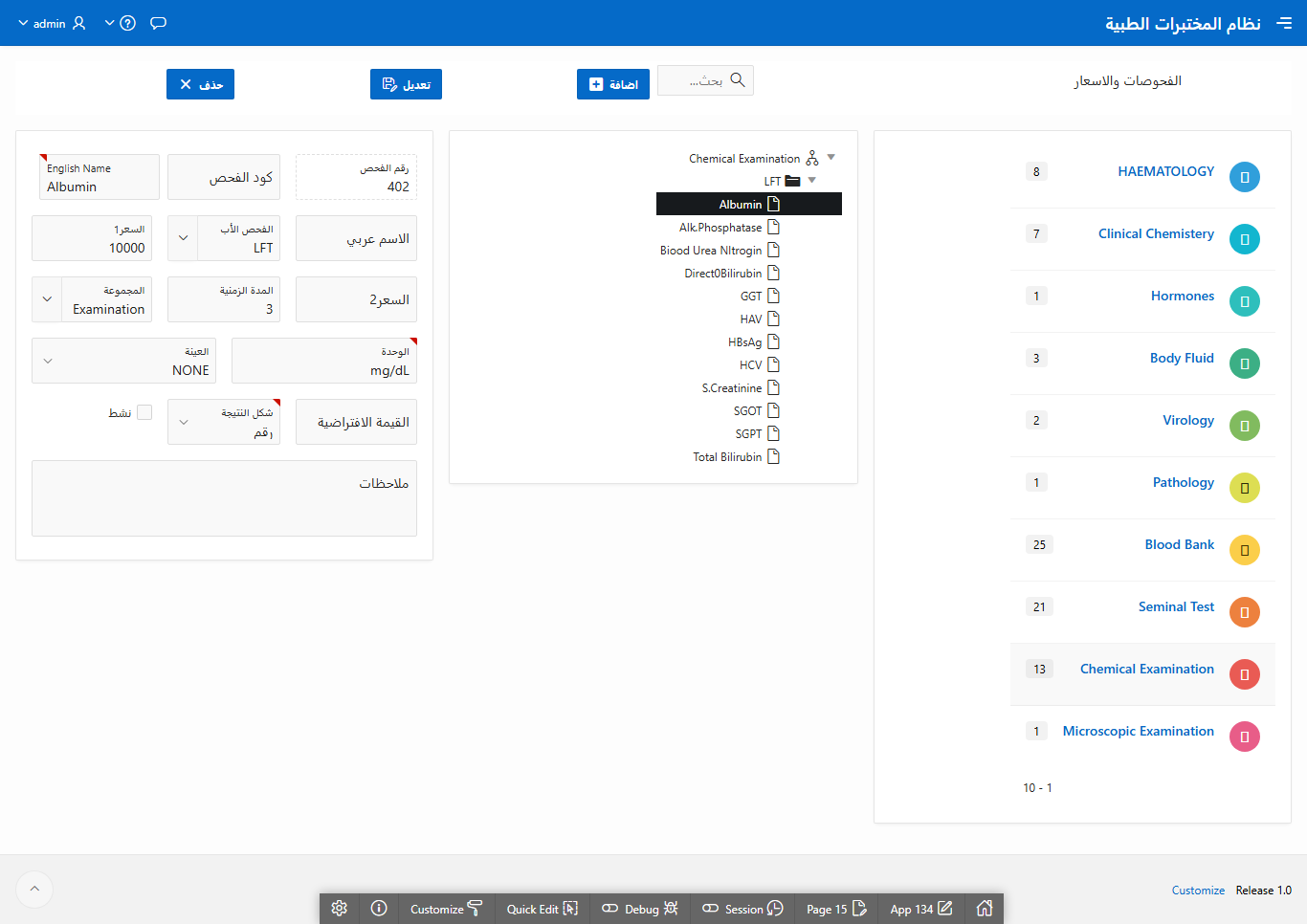Edit the السعر1 price field
This screenshot has width=1307, height=924.
(92, 238)
